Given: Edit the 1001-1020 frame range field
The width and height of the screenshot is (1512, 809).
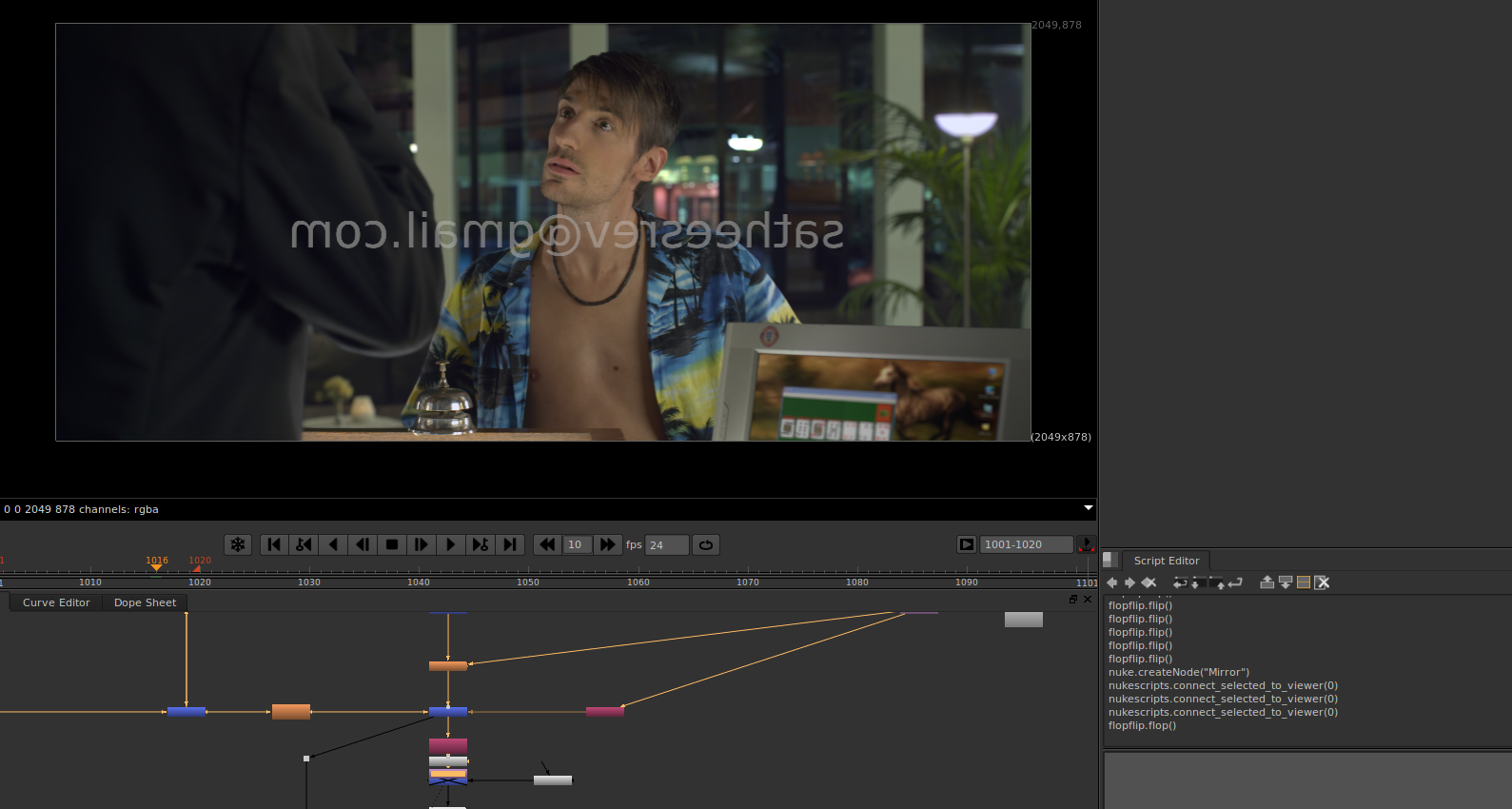Looking at the screenshot, I should pyautogui.click(x=1027, y=544).
